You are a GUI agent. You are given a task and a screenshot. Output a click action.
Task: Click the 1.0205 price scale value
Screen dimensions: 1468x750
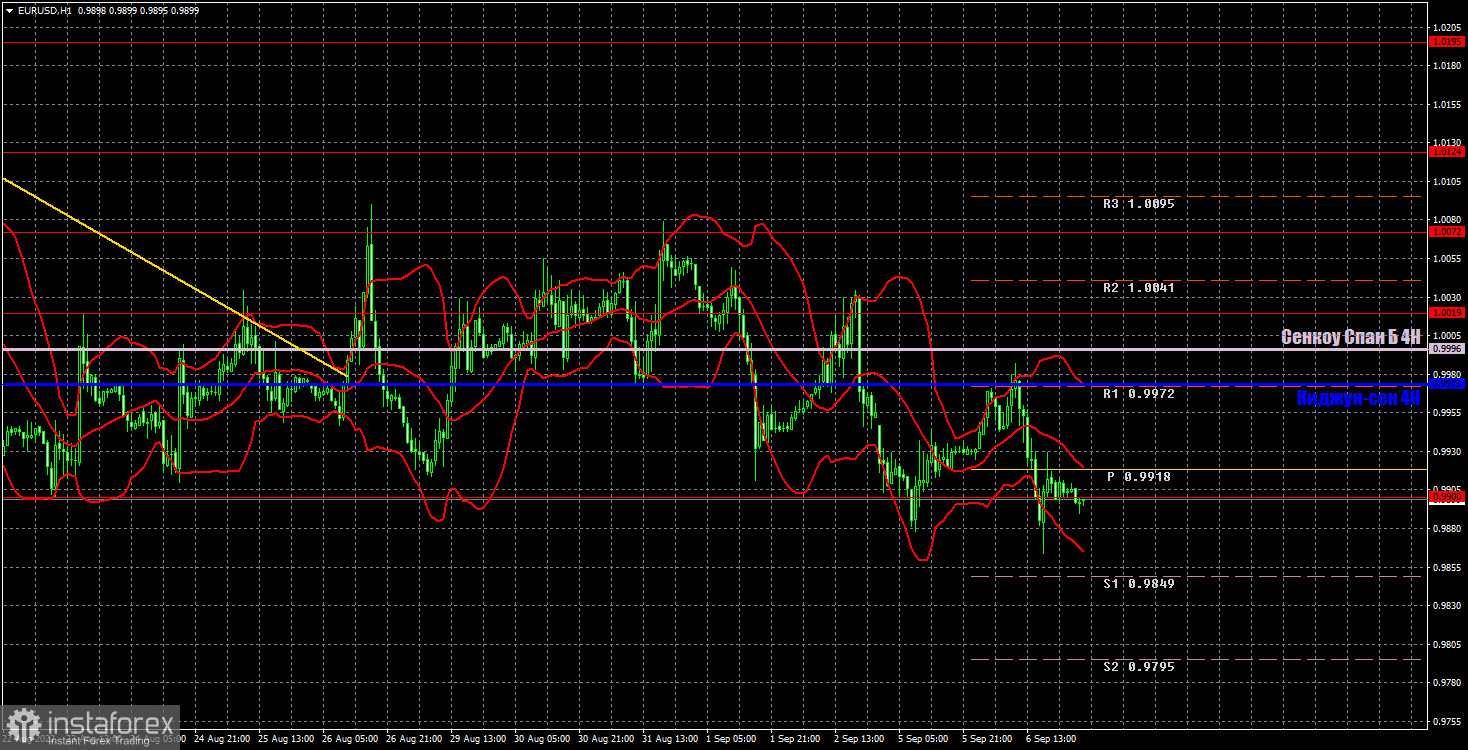[x=1446, y=27]
